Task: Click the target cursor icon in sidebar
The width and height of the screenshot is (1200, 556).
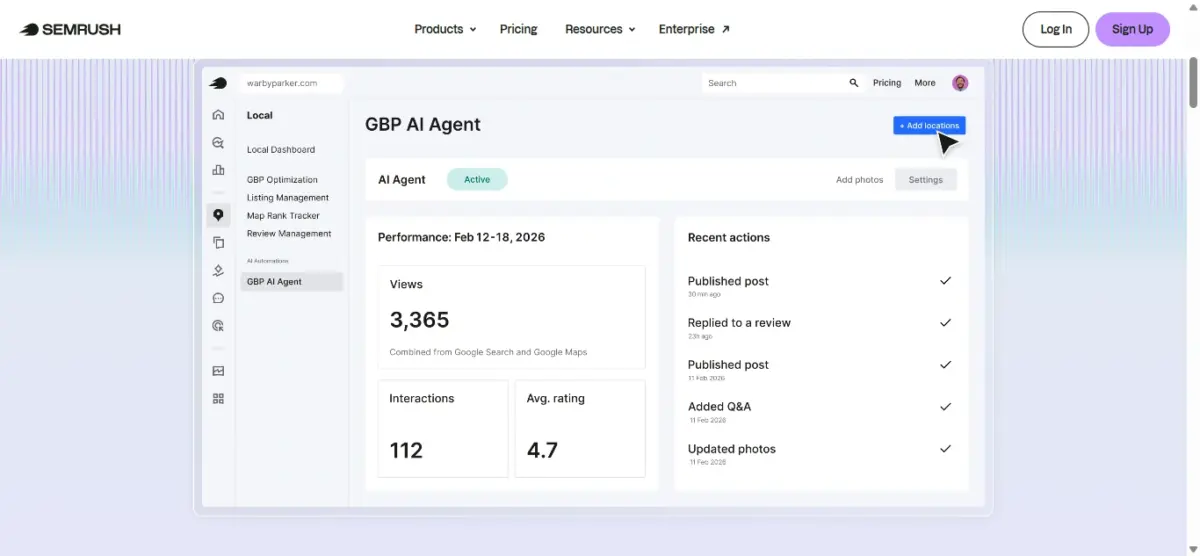Action: point(218,325)
